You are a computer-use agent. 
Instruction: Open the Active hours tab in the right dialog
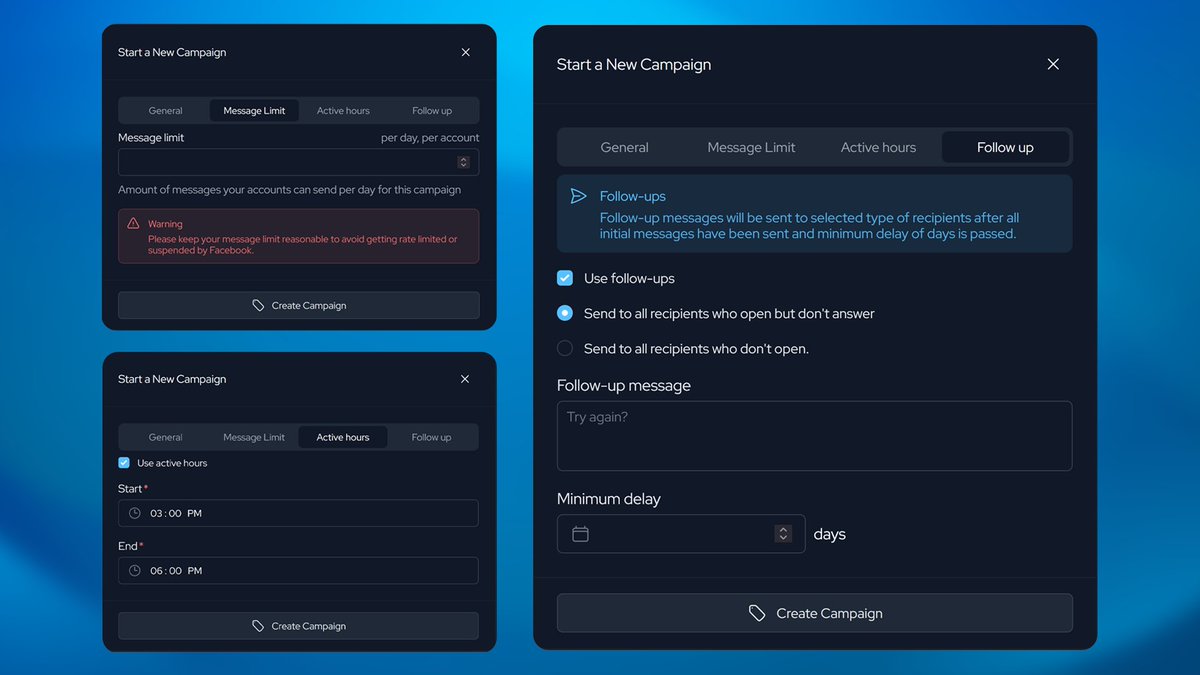pos(877,146)
